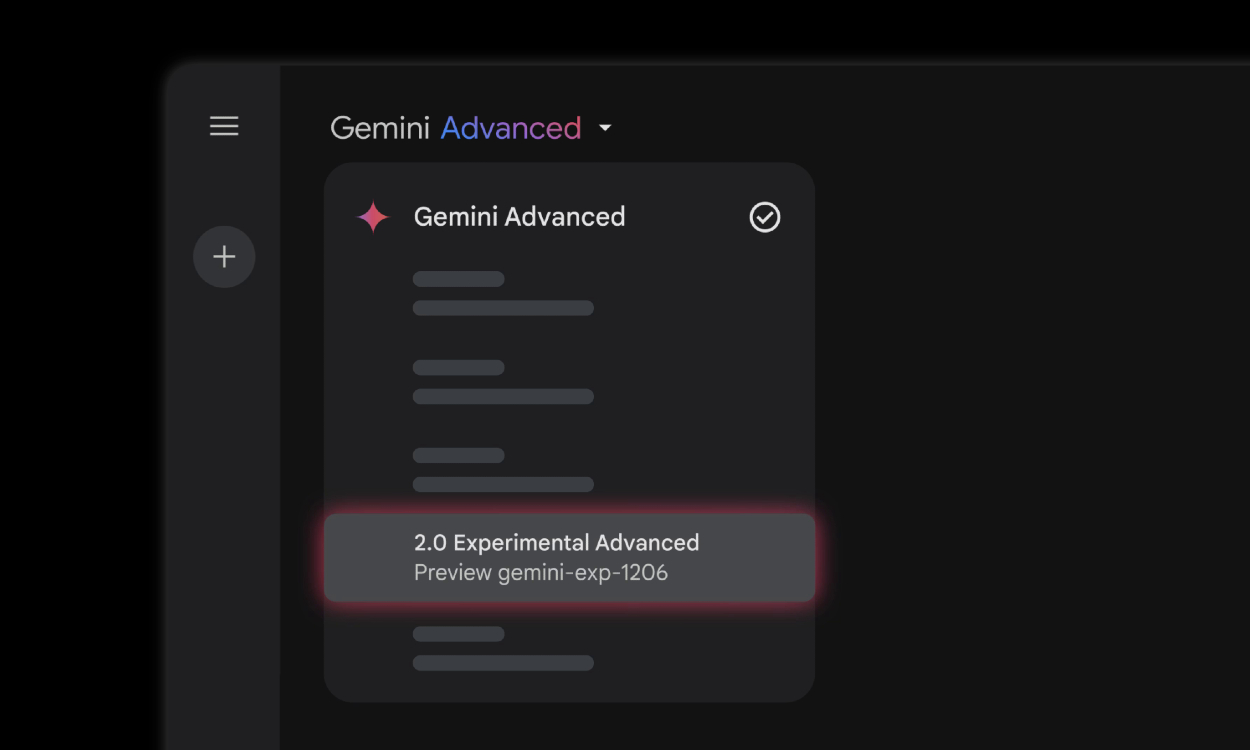Open the hamburger navigation menu
1250x750 pixels.
tap(224, 126)
